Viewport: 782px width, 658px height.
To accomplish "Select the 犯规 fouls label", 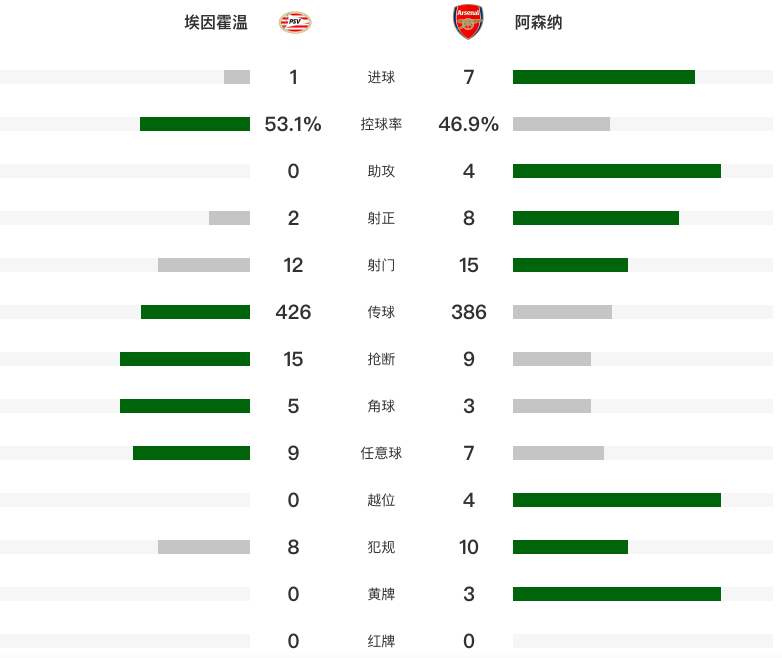I will click(x=381, y=547).
